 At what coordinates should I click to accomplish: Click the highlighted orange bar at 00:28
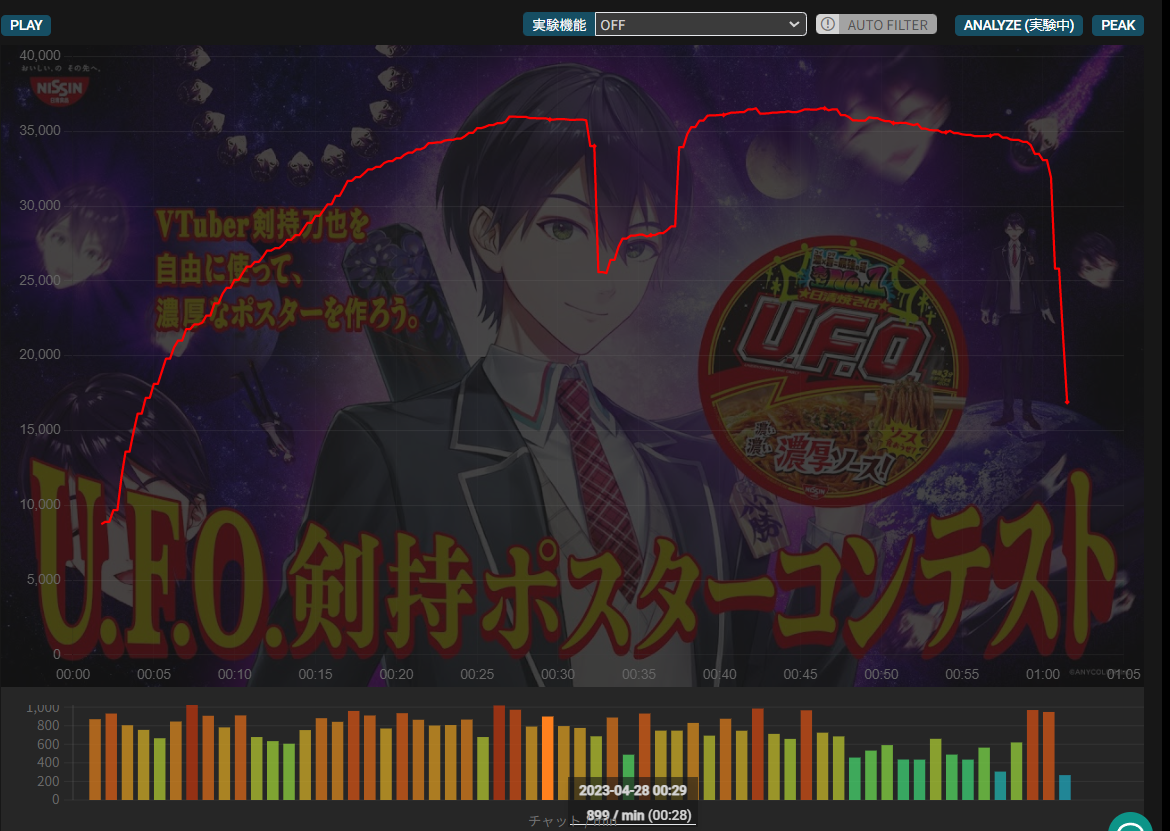pos(548,758)
